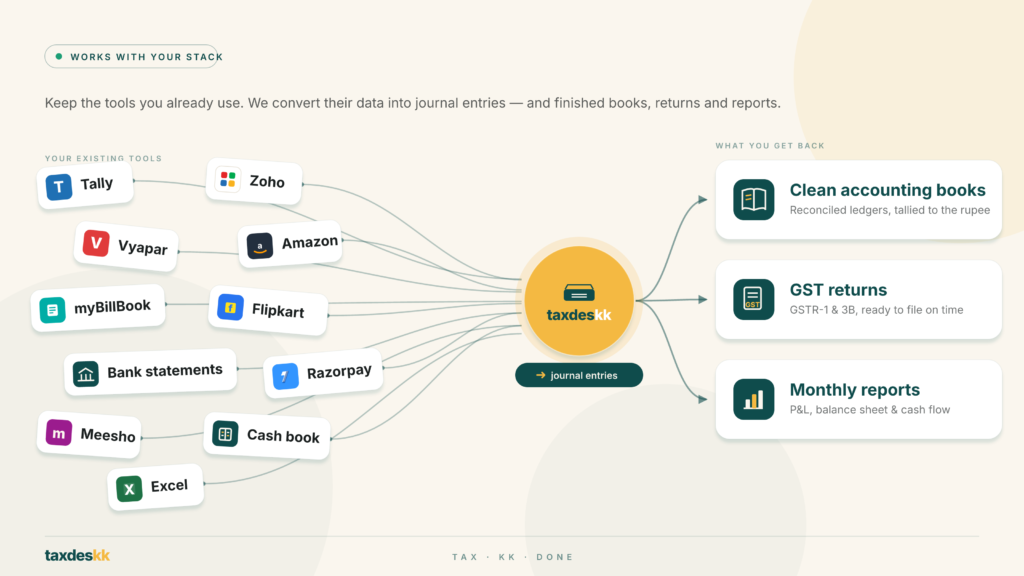Select the Zoho tool chip
The height and width of the screenshot is (576, 1024).
254,181
